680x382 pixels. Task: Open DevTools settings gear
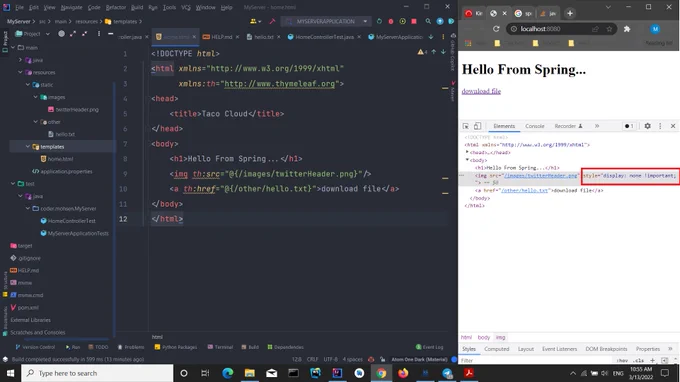(647, 126)
